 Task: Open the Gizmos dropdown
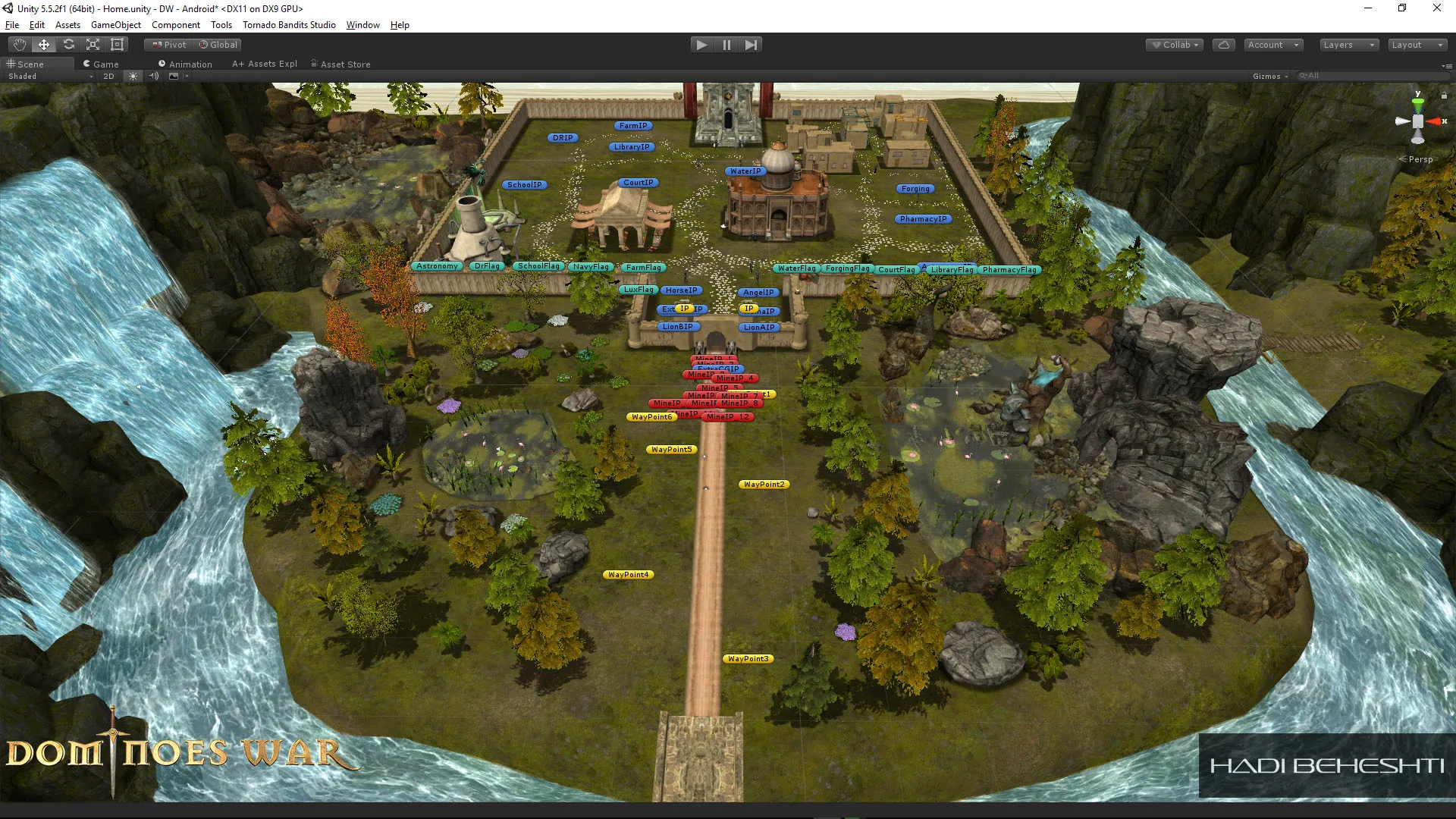[1270, 76]
